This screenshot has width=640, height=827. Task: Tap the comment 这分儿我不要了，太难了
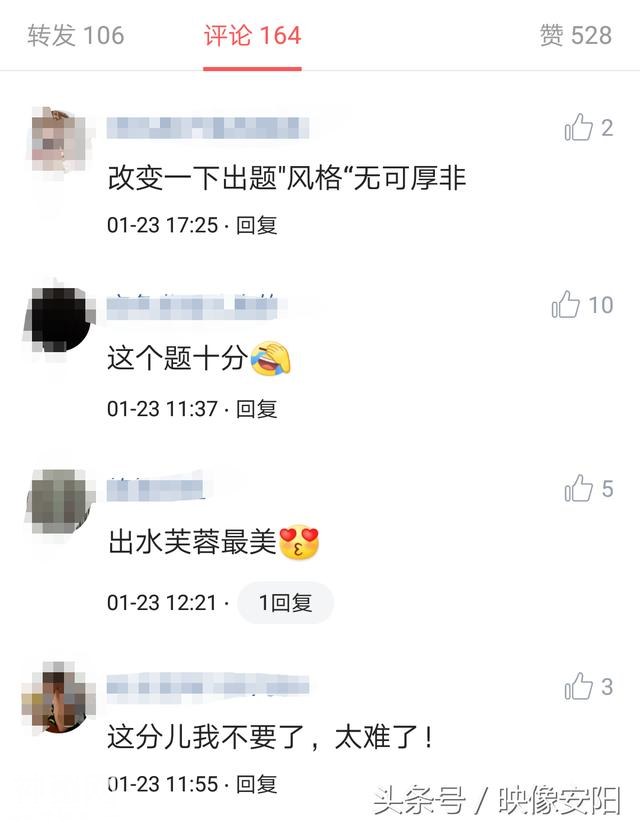(x=270, y=736)
